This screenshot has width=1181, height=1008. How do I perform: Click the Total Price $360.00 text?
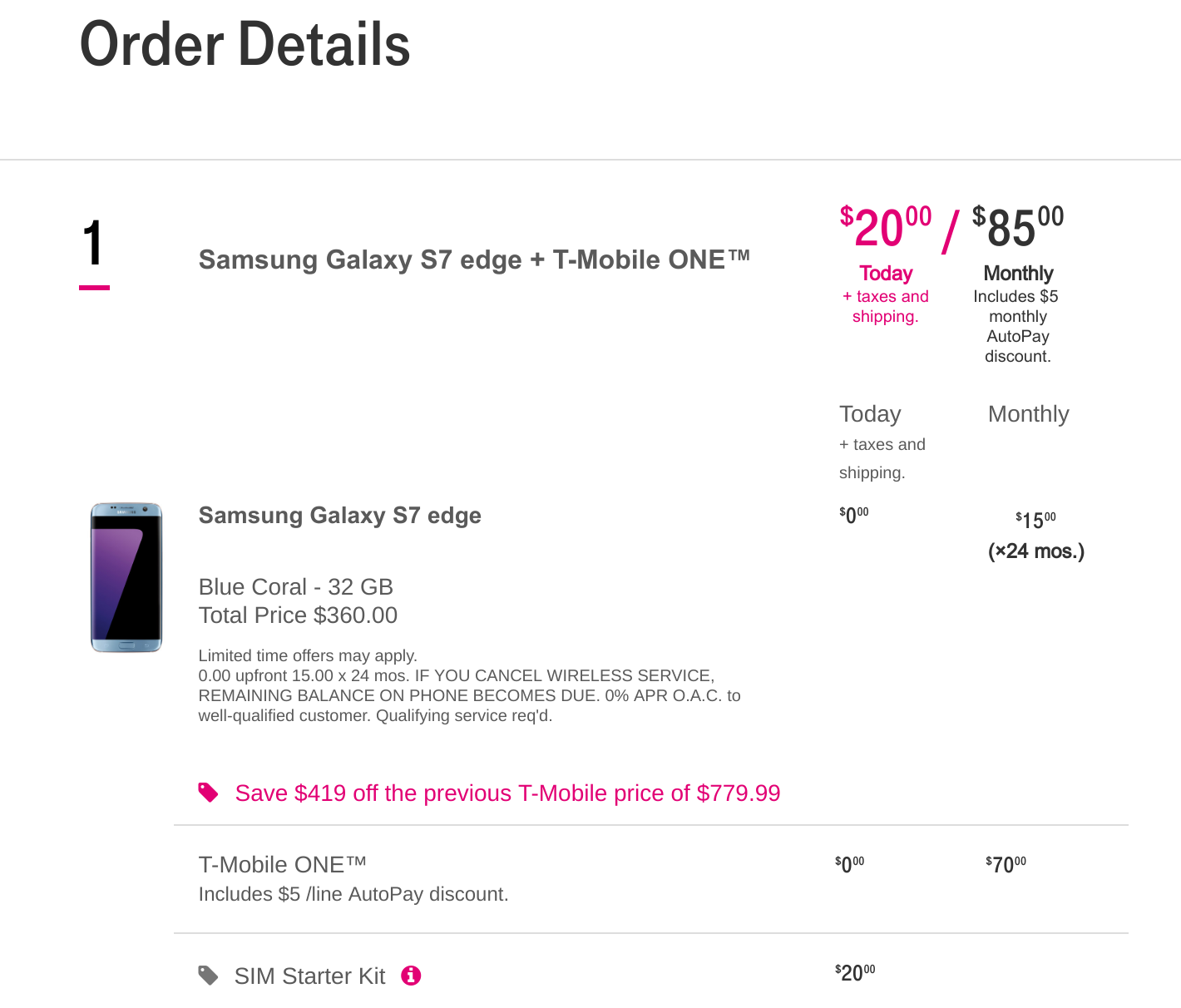point(298,615)
